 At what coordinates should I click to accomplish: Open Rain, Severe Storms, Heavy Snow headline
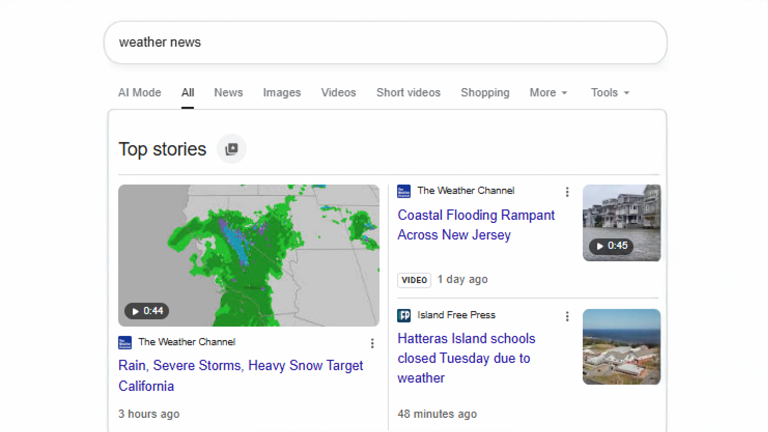tap(240, 376)
